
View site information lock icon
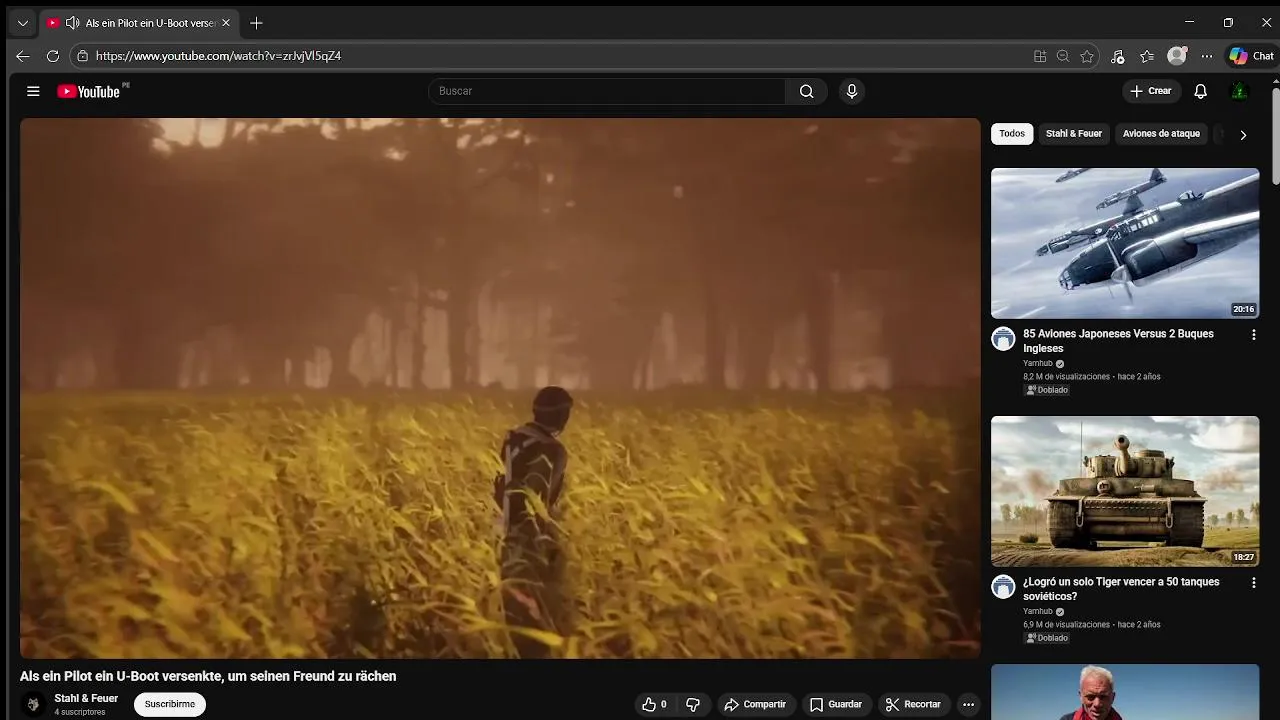coord(83,56)
